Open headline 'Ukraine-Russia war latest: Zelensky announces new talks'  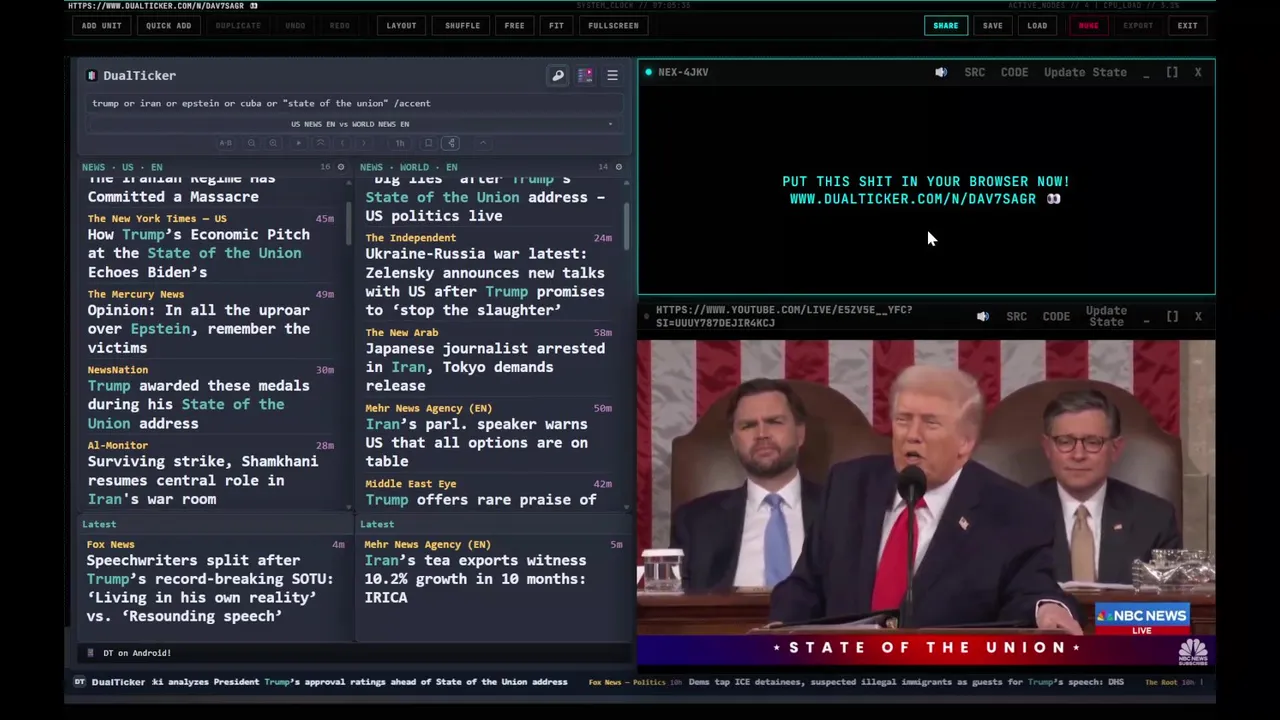coord(485,282)
